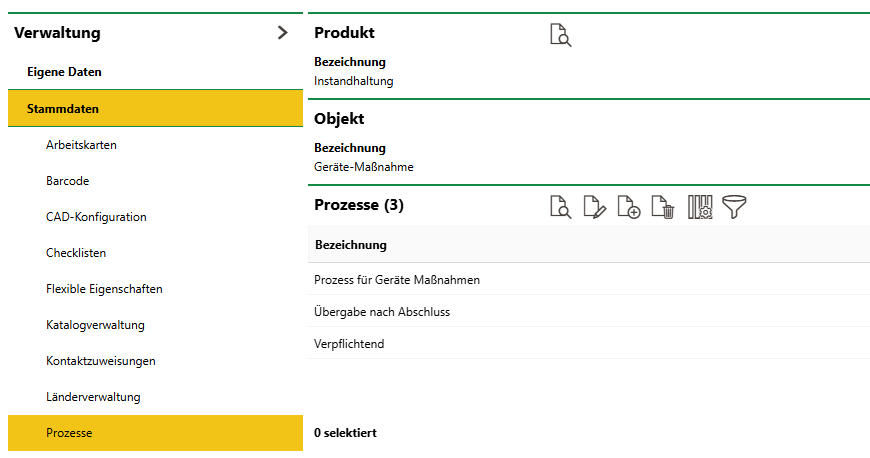Viewport: 870px width, 458px height.
Task: Click the view details icon beside Produkt
Action: [560, 36]
